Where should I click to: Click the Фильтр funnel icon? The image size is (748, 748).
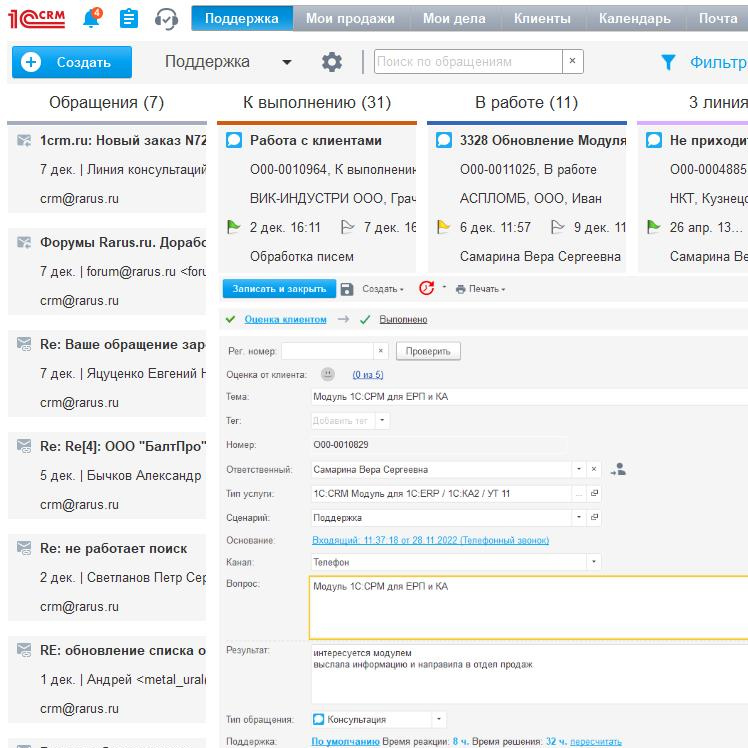(x=668, y=62)
